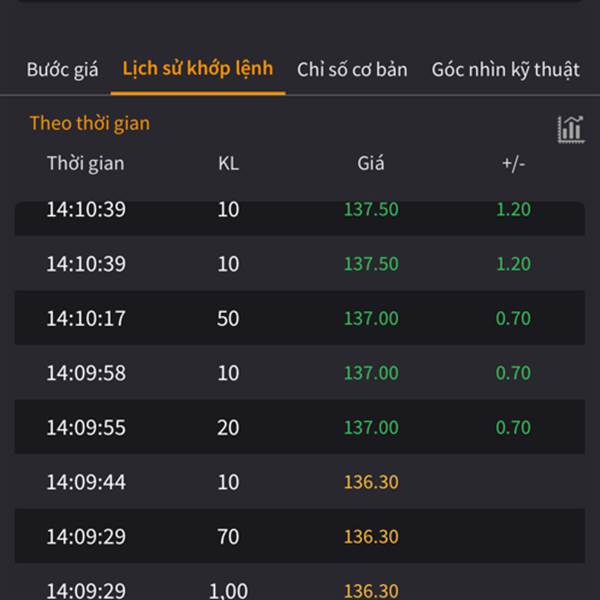
Task: Select the 14:09:55 trade row
Action: coord(300,427)
